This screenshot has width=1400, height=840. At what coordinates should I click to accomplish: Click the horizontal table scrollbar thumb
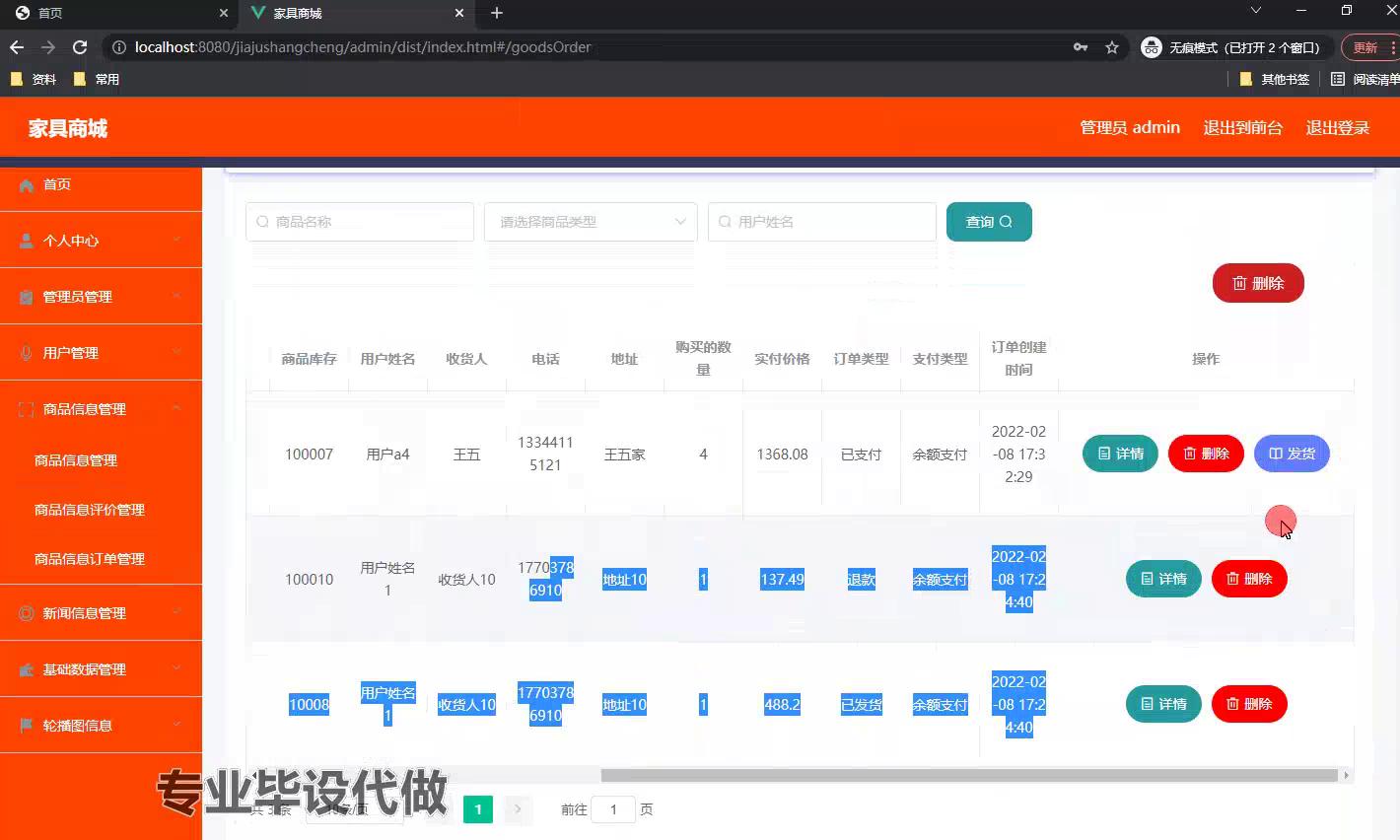pyautogui.click(x=969, y=775)
